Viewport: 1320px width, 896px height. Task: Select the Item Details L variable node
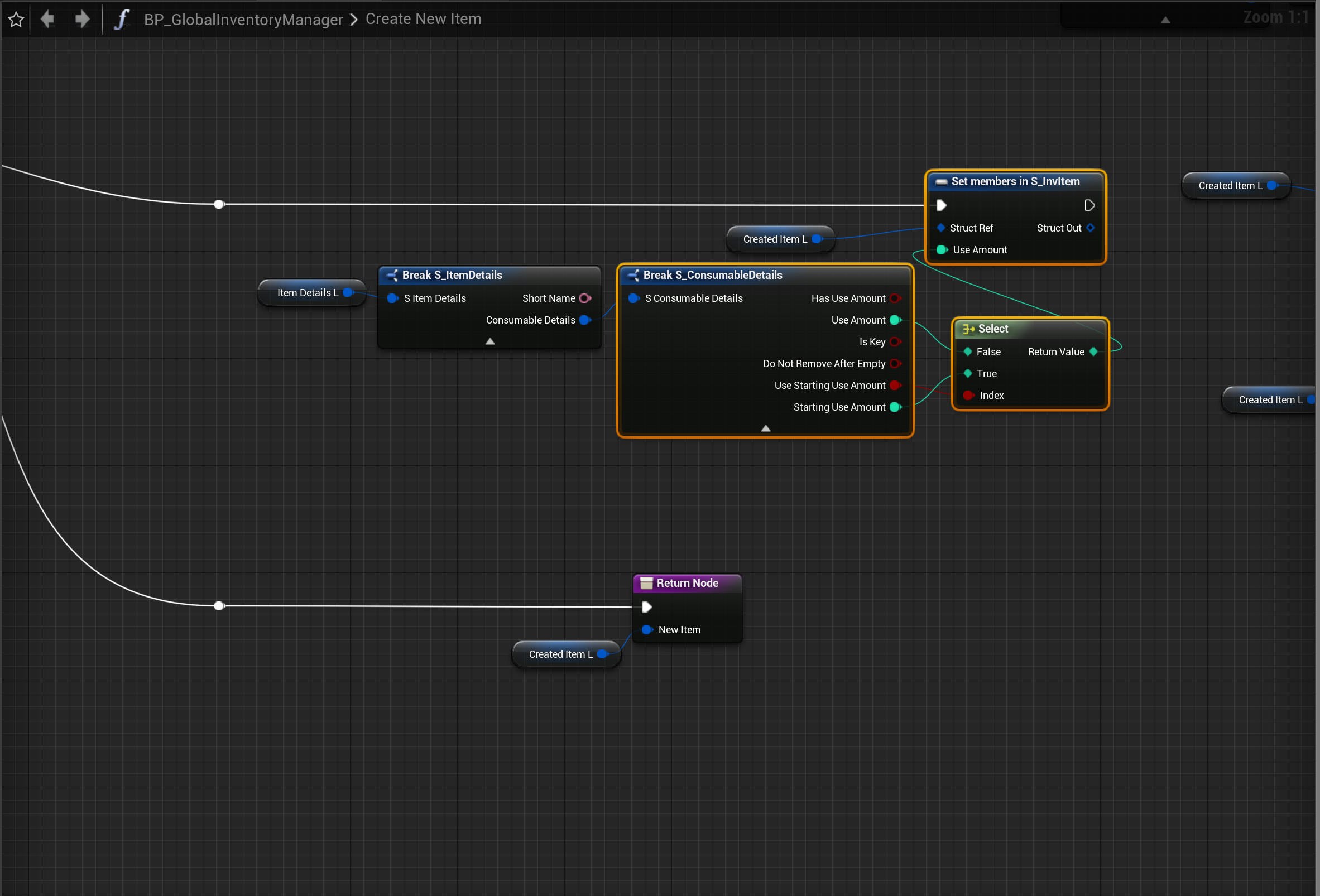click(308, 293)
